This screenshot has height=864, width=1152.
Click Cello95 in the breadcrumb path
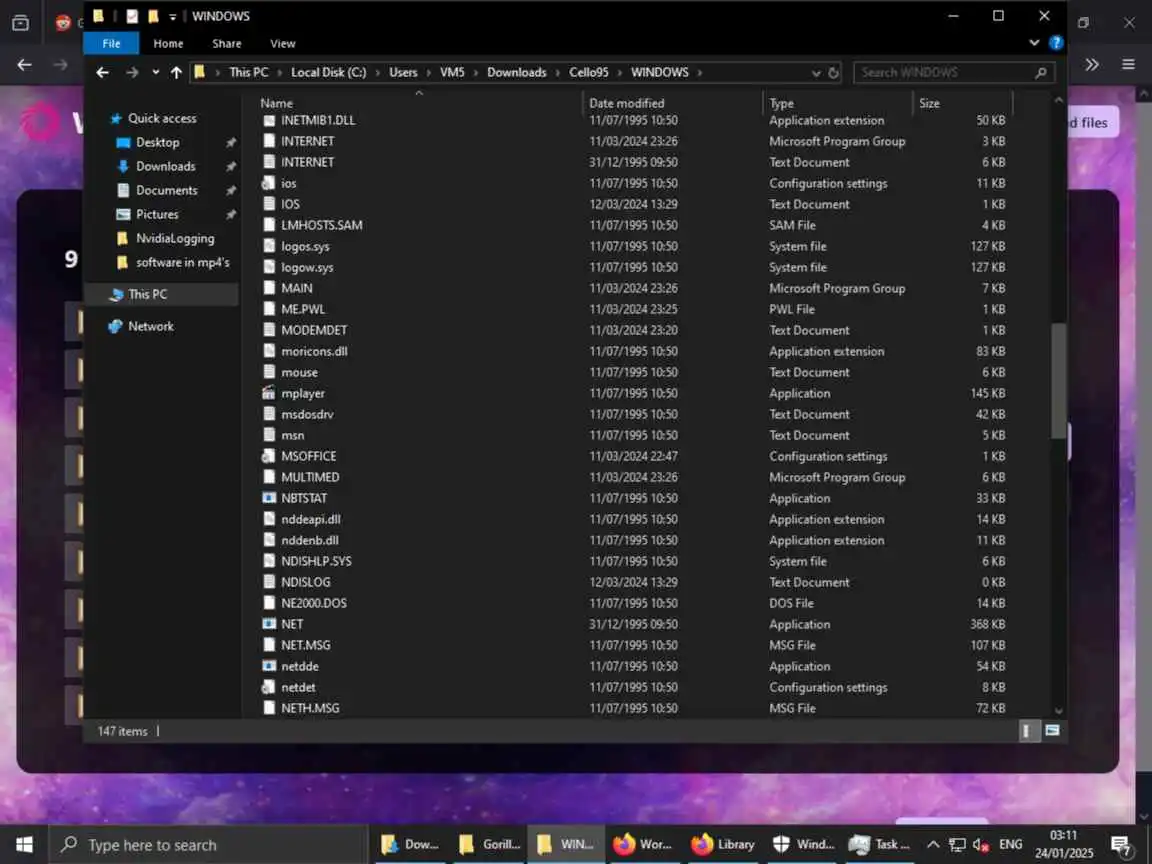(588, 73)
